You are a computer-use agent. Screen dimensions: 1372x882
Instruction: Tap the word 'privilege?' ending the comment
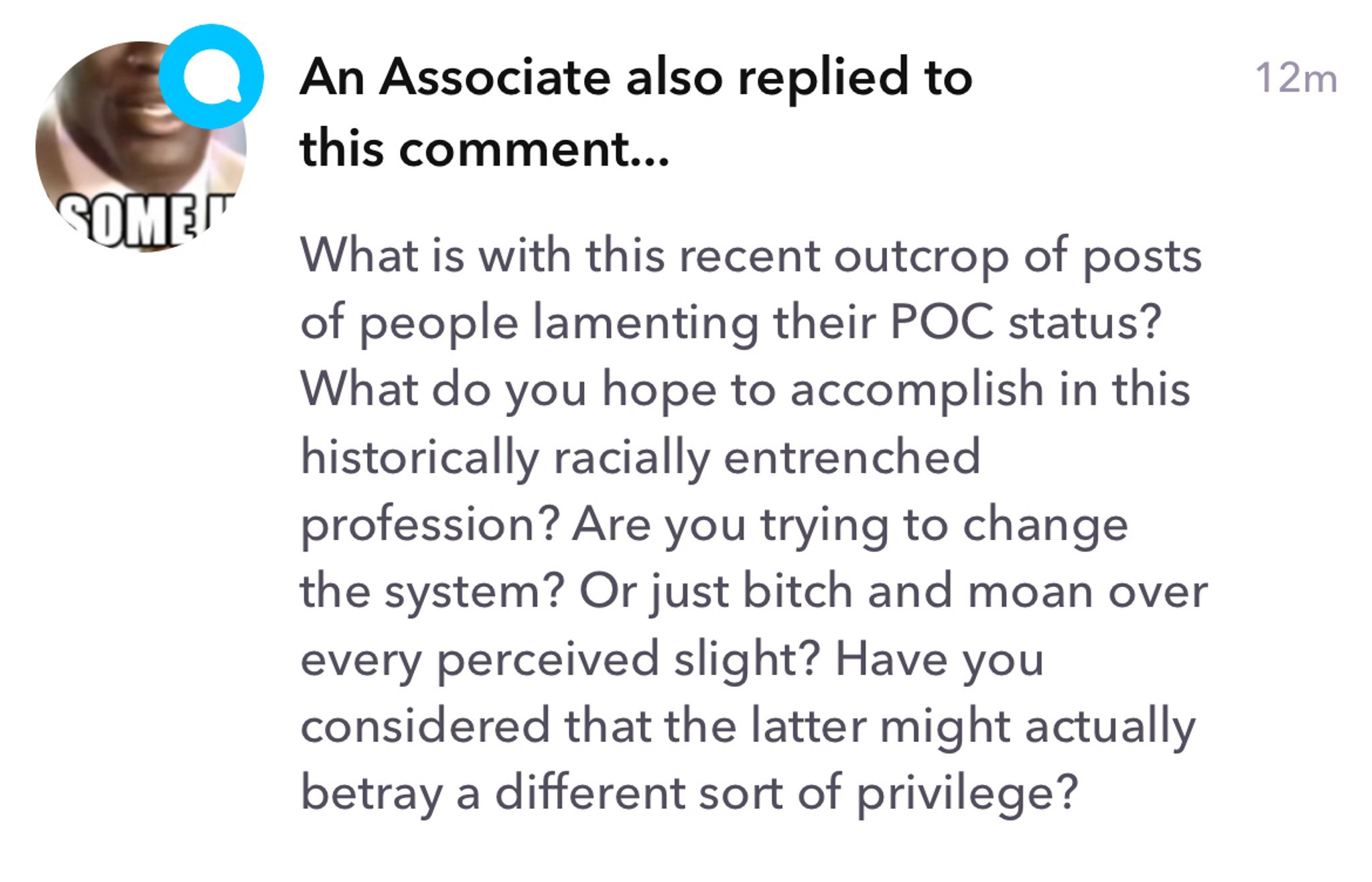coord(968,794)
